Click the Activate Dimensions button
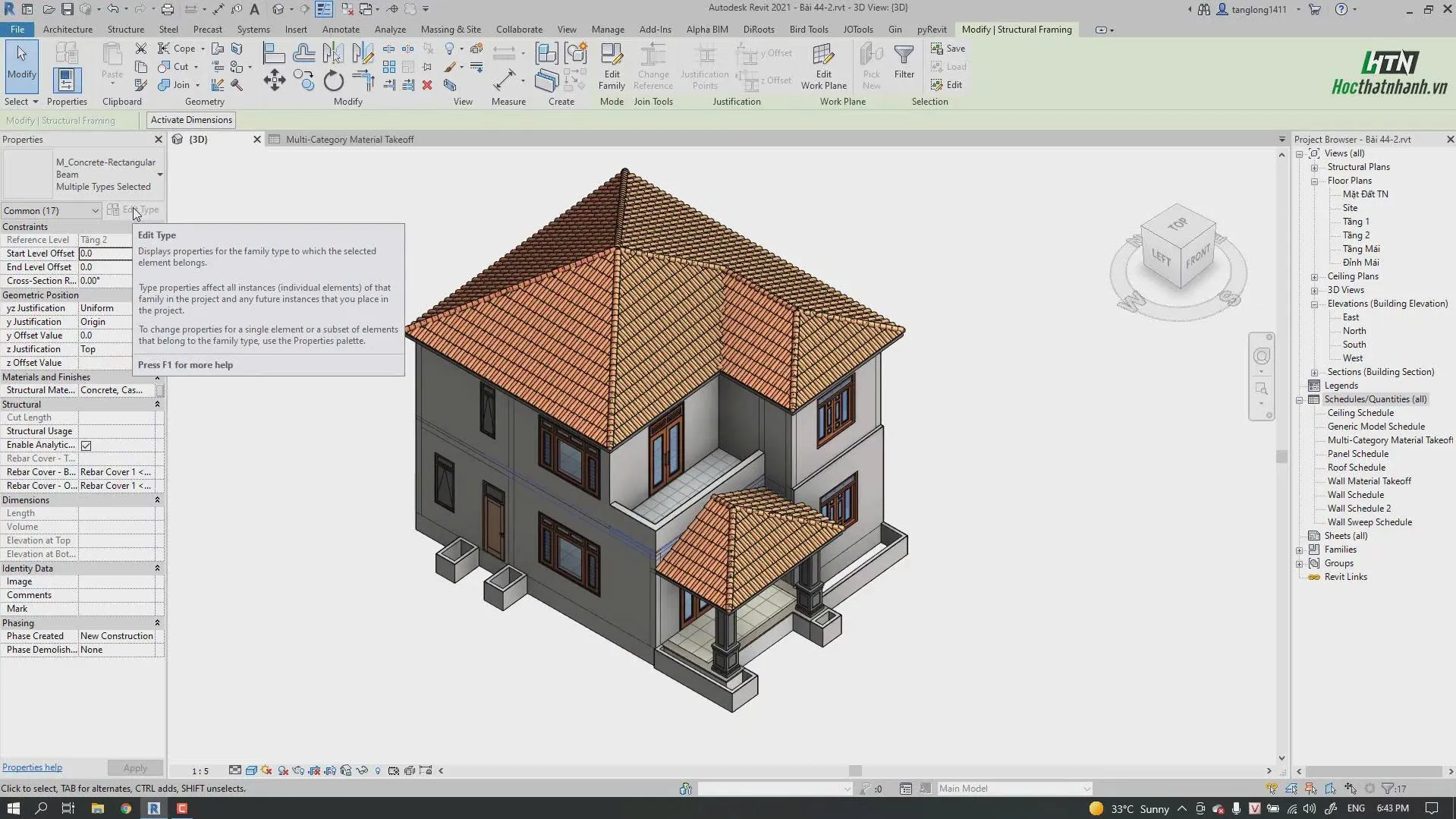The width and height of the screenshot is (1456, 819). click(191, 120)
